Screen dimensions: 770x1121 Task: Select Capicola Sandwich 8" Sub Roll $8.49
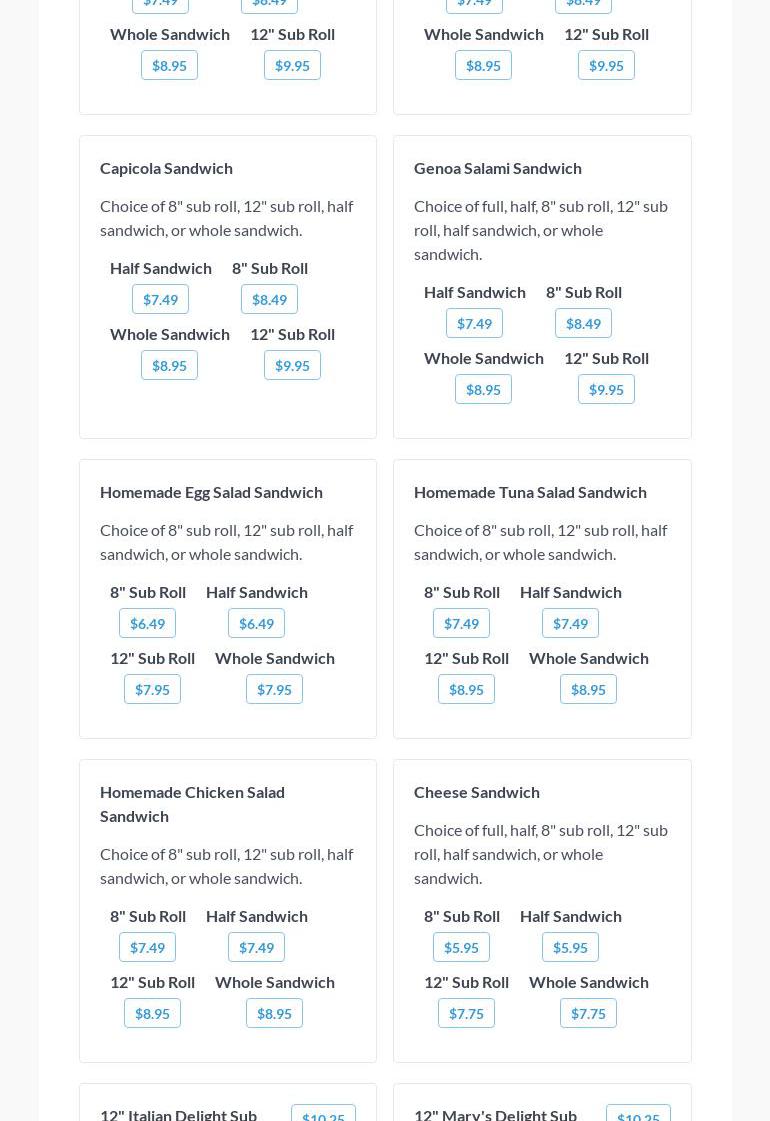[269, 299]
